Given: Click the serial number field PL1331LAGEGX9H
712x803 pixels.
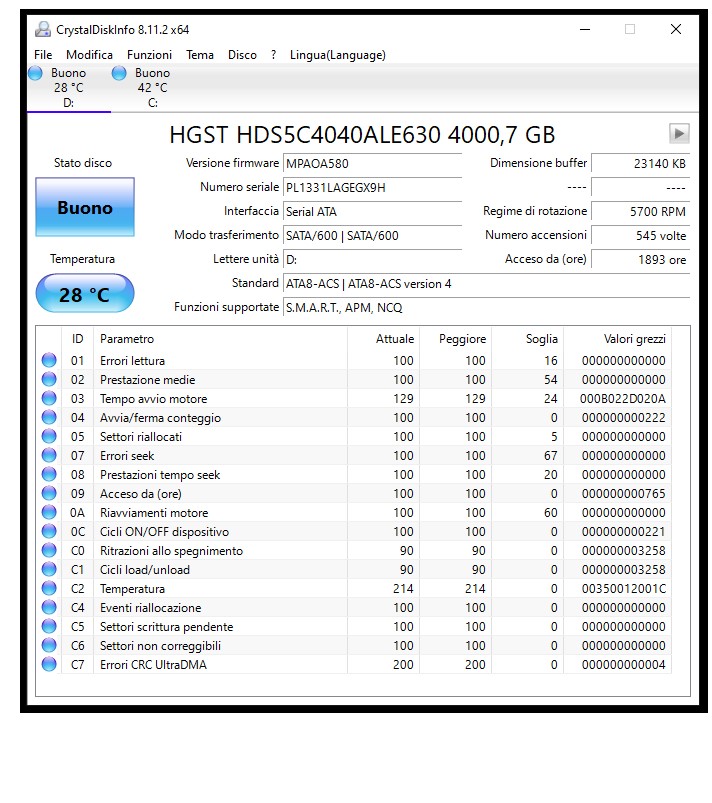Looking at the screenshot, I should coord(372,187).
